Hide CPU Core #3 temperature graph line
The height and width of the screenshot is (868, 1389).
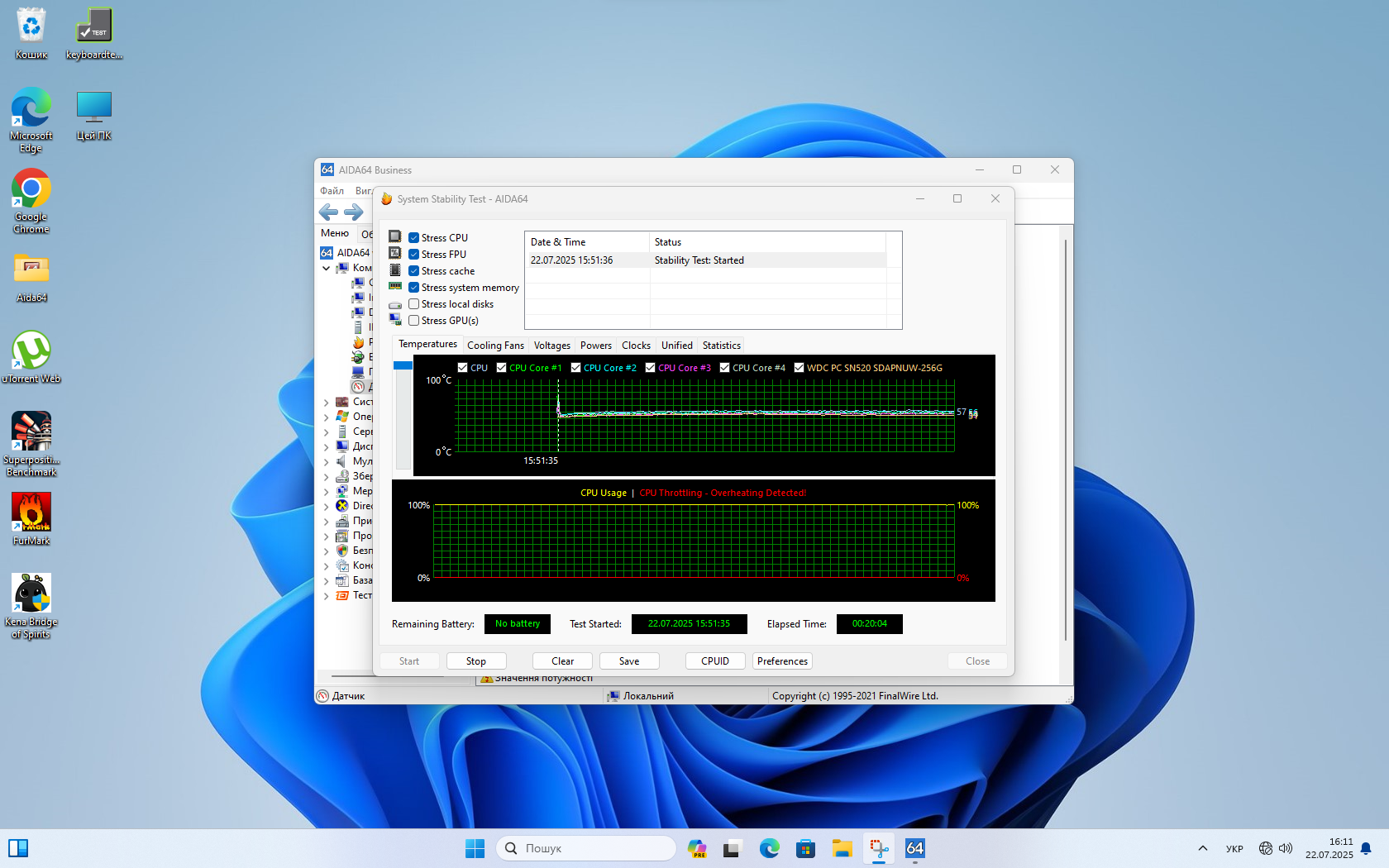click(x=651, y=368)
